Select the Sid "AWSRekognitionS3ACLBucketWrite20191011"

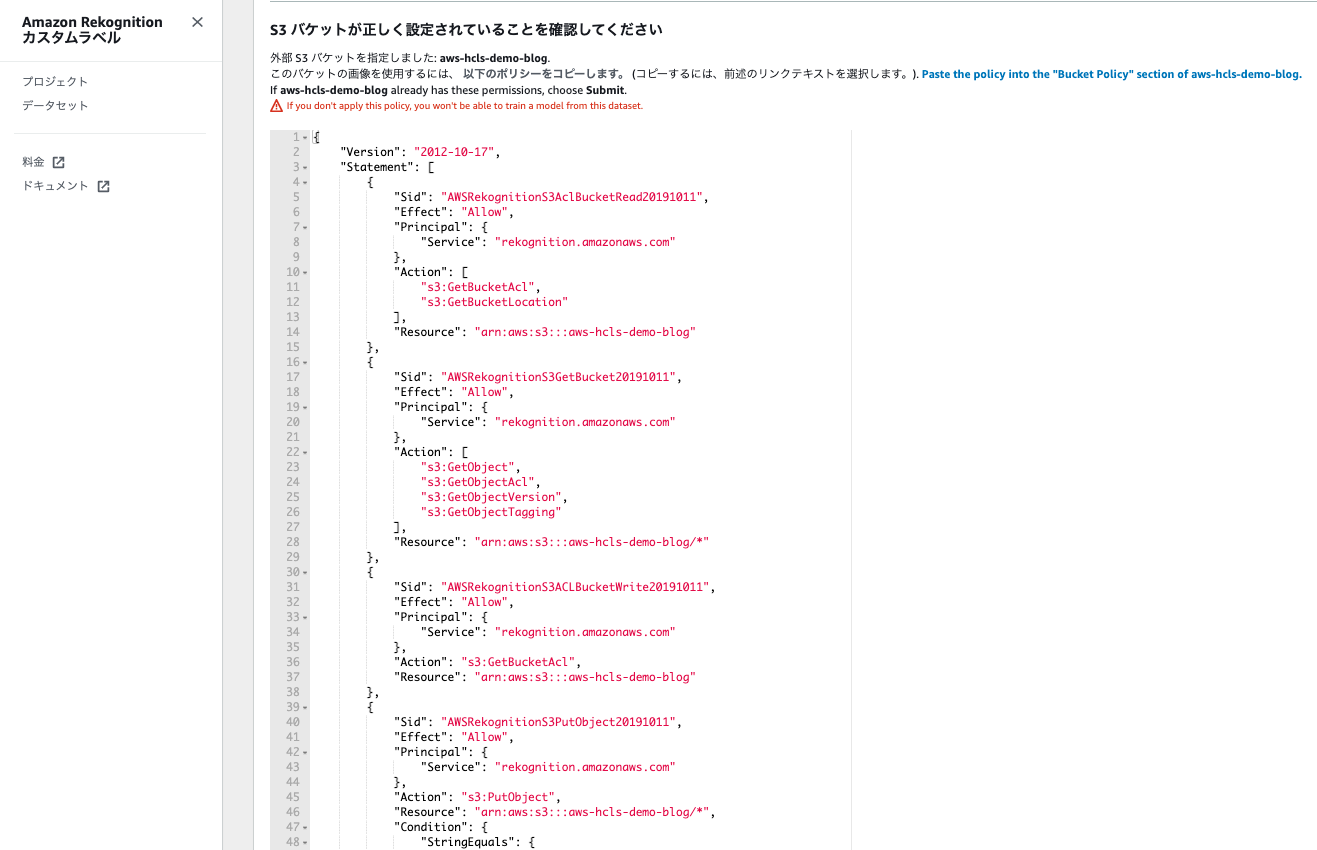576,587
